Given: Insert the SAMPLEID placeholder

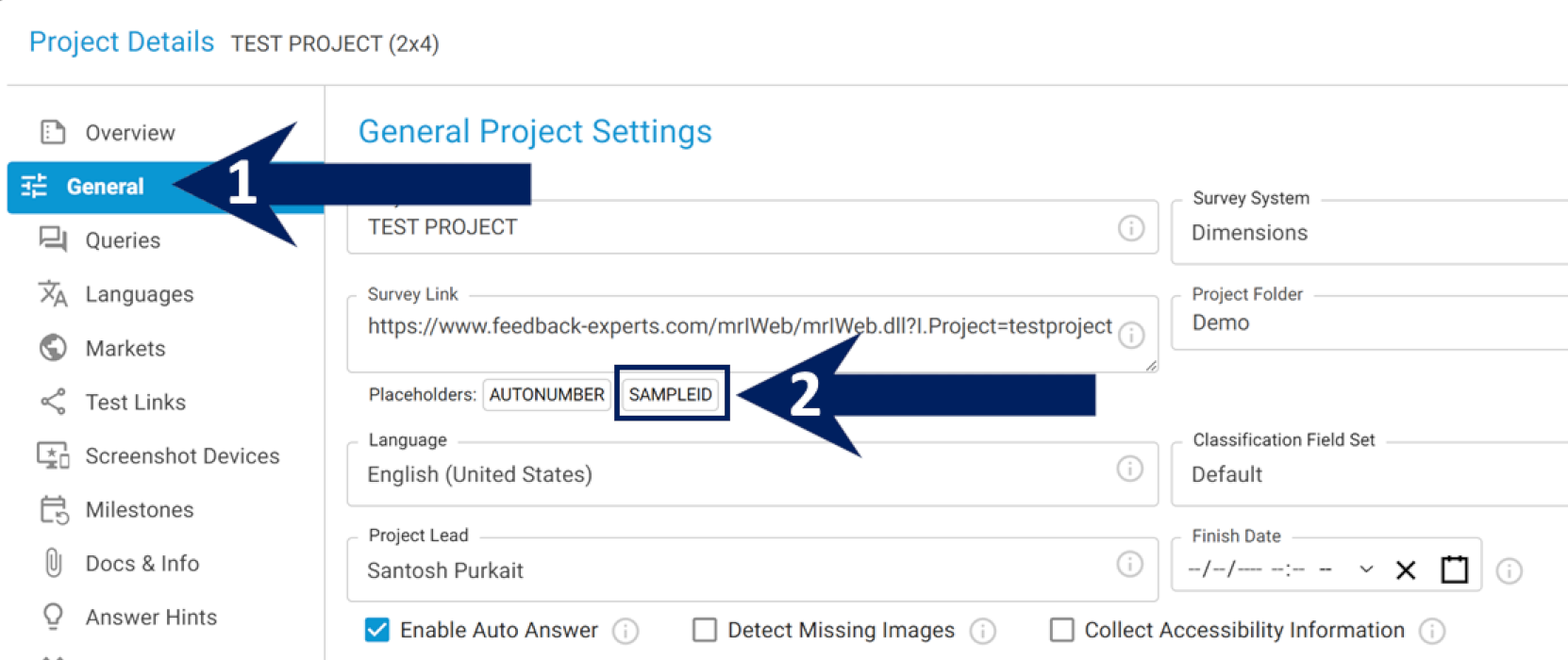Looking at the screenshot, I should (671, 394).
